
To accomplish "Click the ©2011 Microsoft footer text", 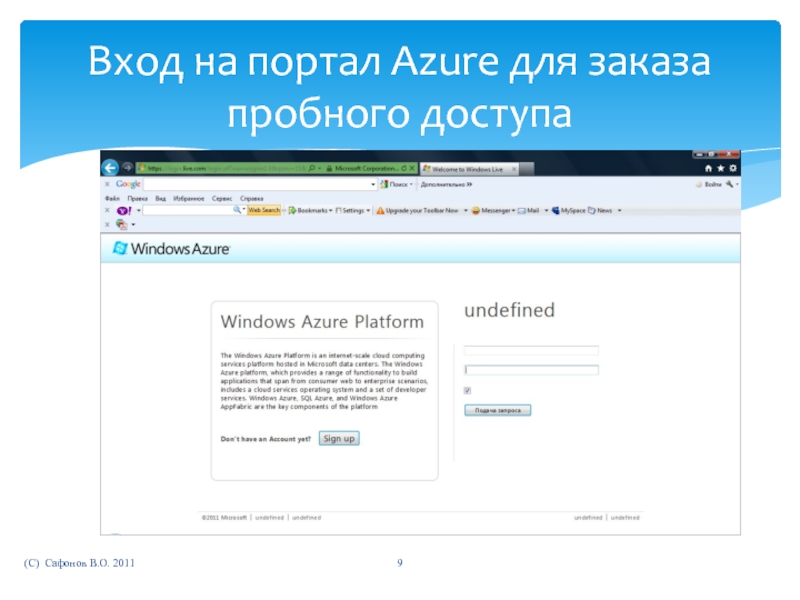I will pyautogui.click(x=224, y=517).
